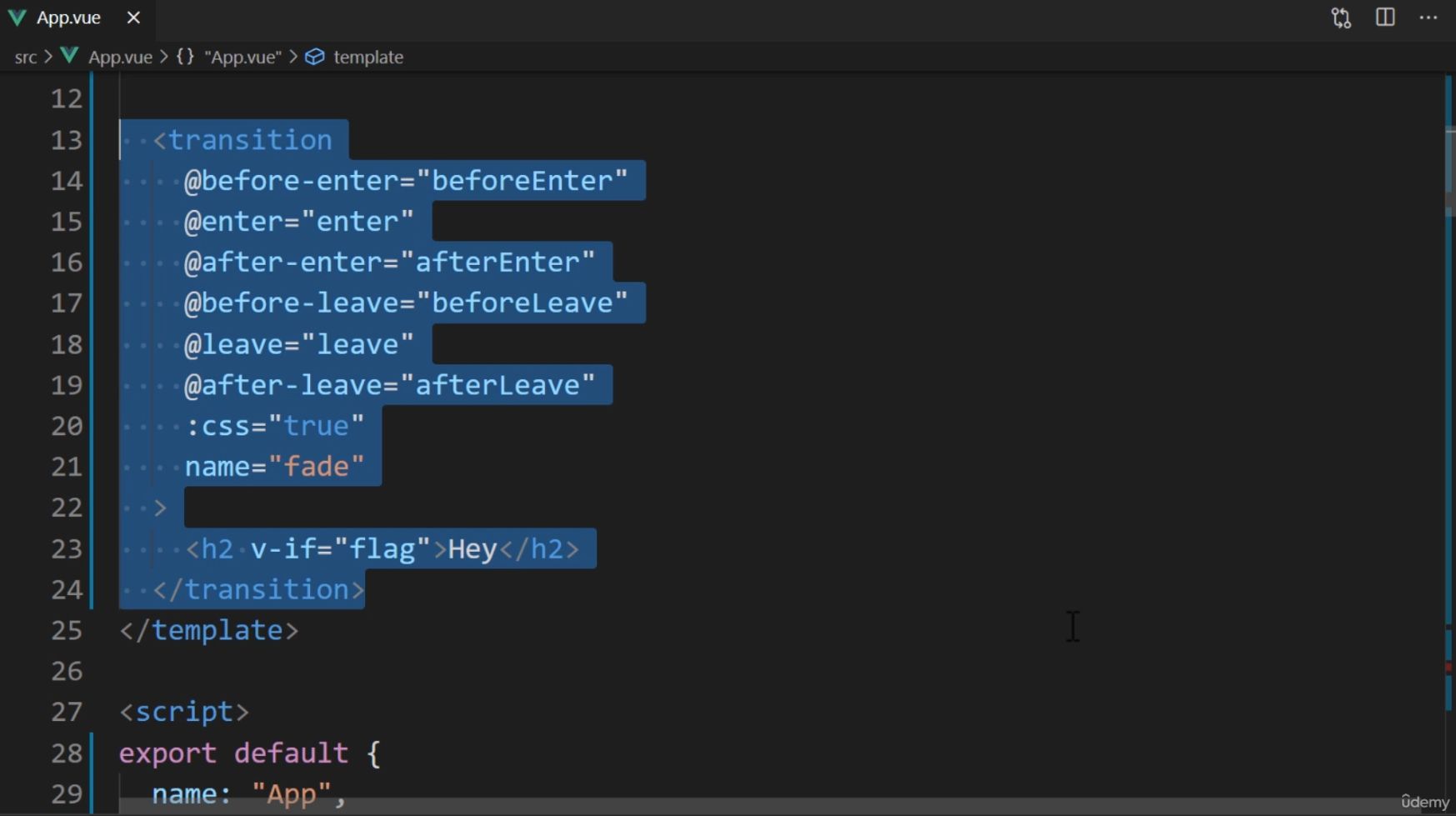The height and width of the screenshot is (816, 1456).
Task: Click the Vue icon in breadcrumb bar
Action: pos(69,56)
